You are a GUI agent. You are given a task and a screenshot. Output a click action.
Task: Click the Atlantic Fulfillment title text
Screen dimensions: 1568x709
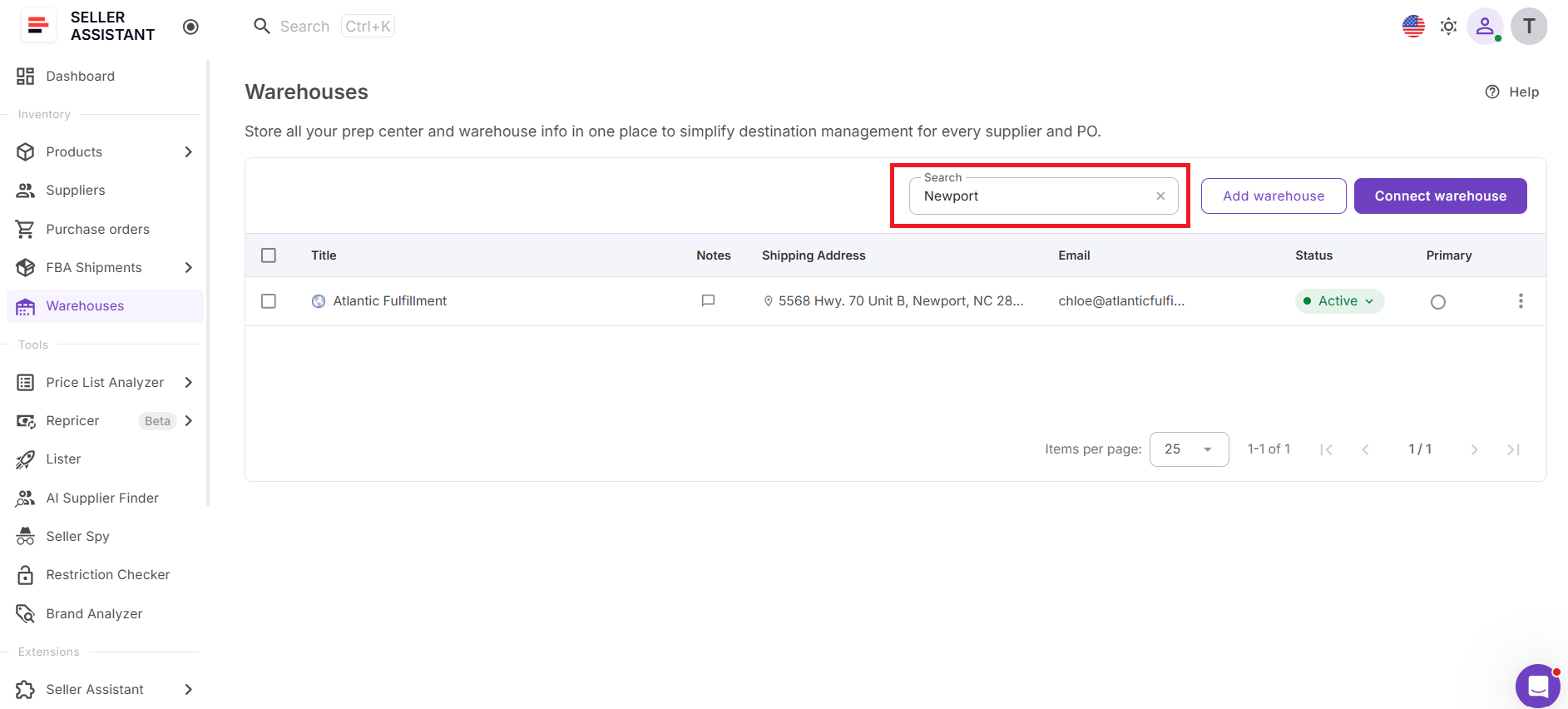coord(390,301)
